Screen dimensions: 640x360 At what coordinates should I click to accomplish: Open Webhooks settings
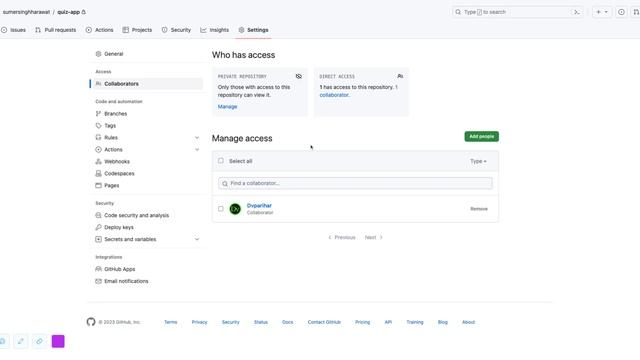click(x=117, y=162)
